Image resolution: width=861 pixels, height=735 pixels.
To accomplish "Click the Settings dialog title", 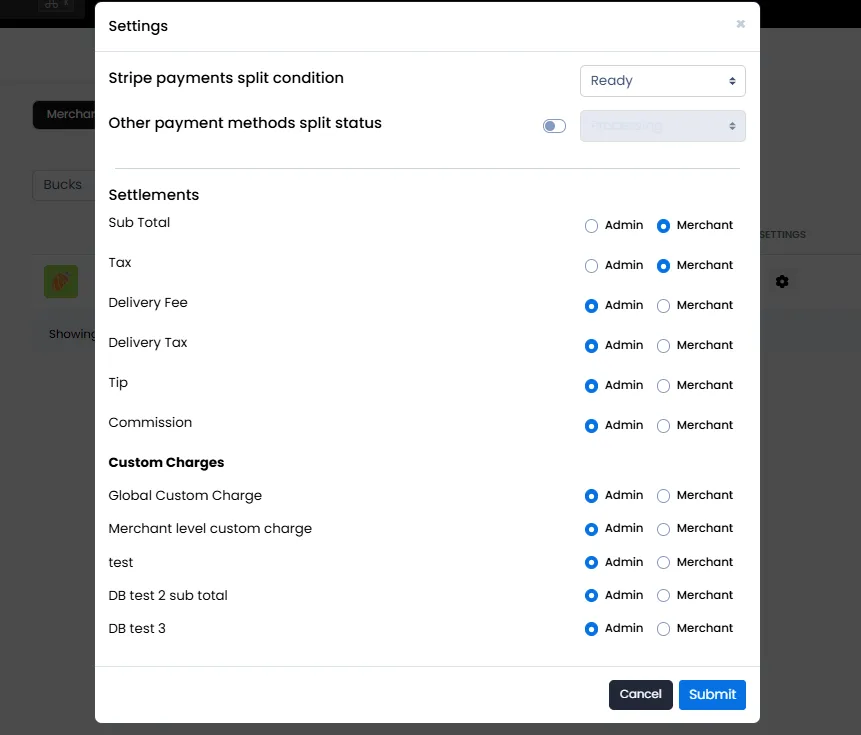I will click(x=138, y=26).
